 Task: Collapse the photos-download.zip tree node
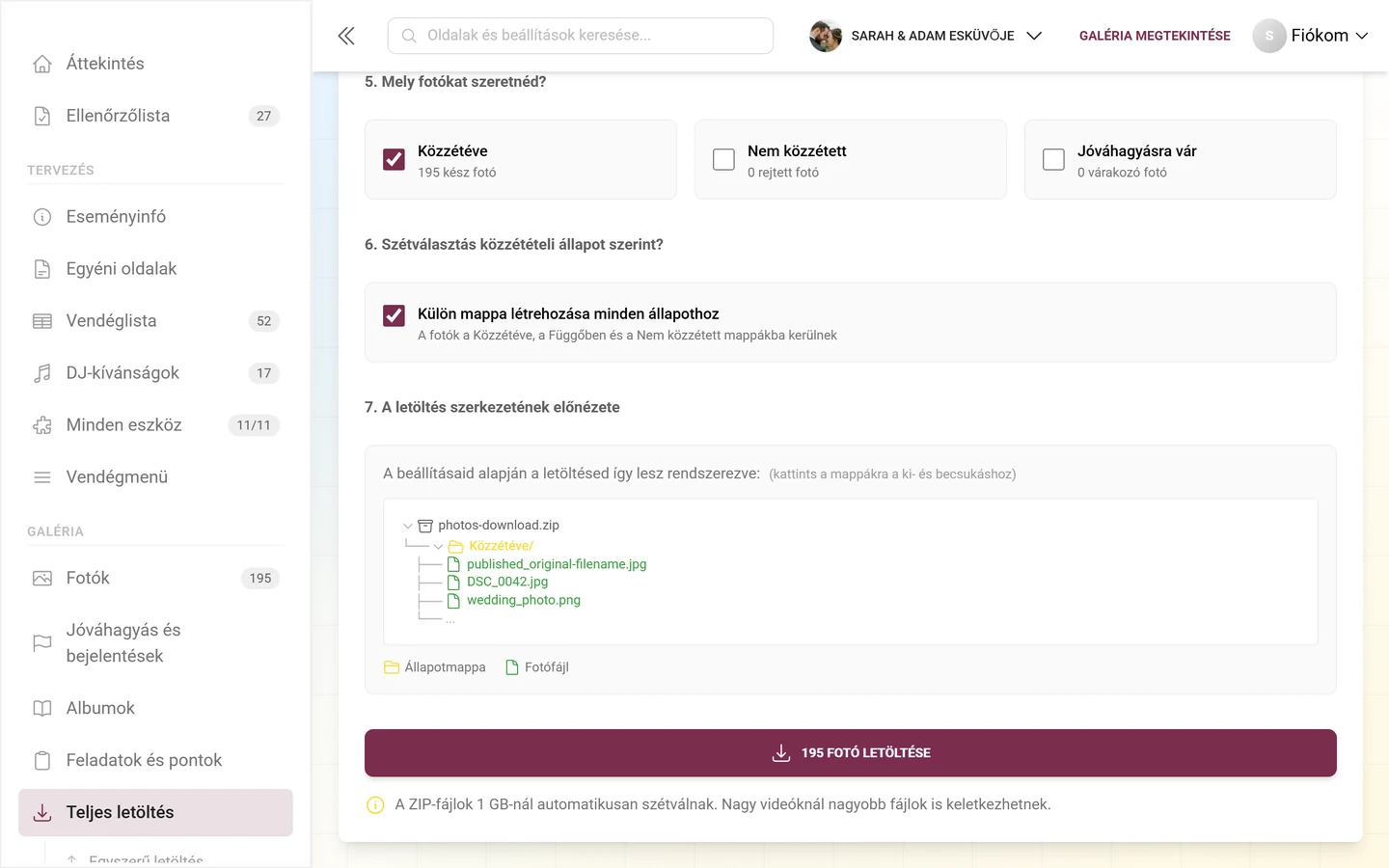408,526
